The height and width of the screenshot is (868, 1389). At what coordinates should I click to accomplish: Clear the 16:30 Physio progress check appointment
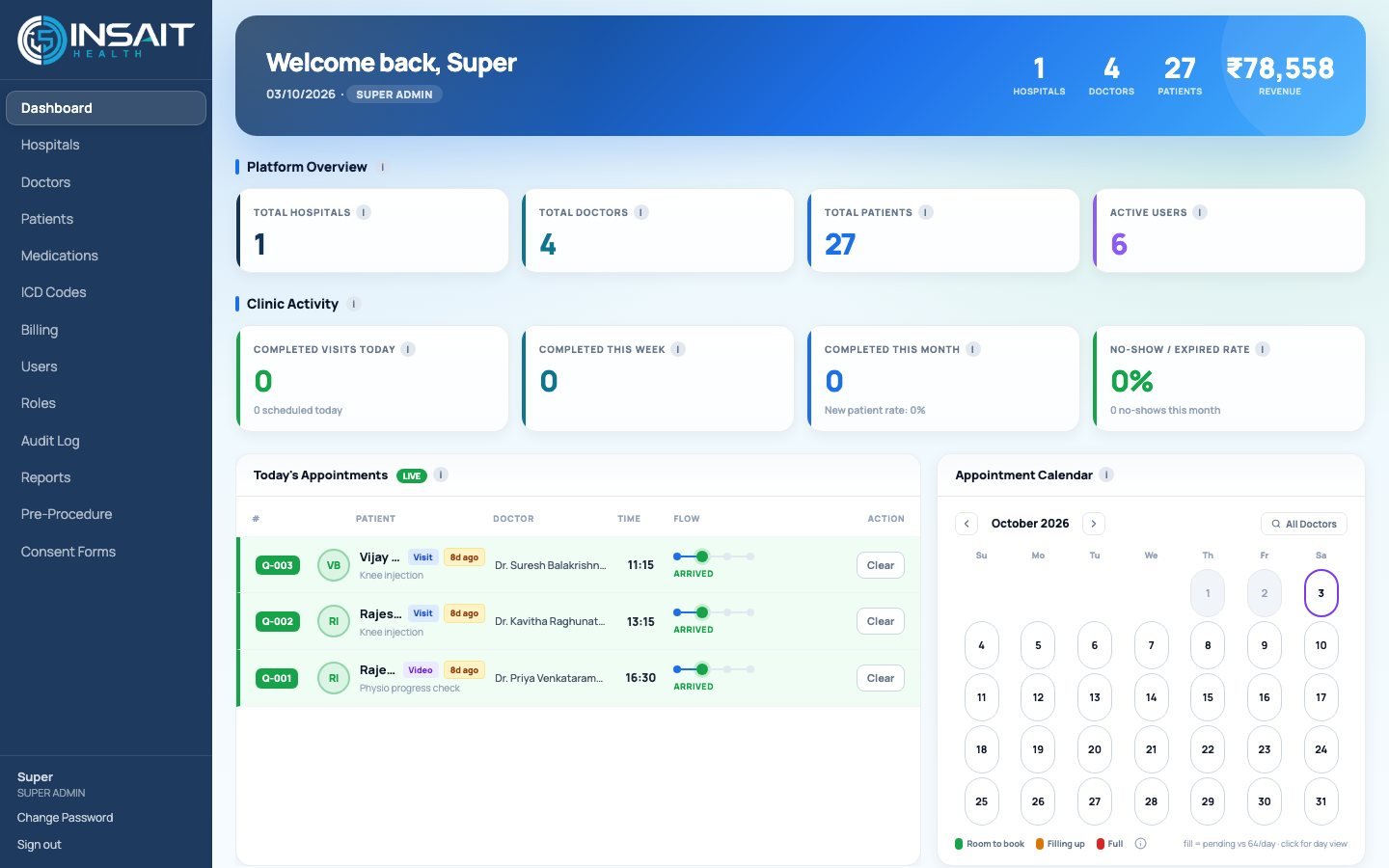click(x=881, y=678)
